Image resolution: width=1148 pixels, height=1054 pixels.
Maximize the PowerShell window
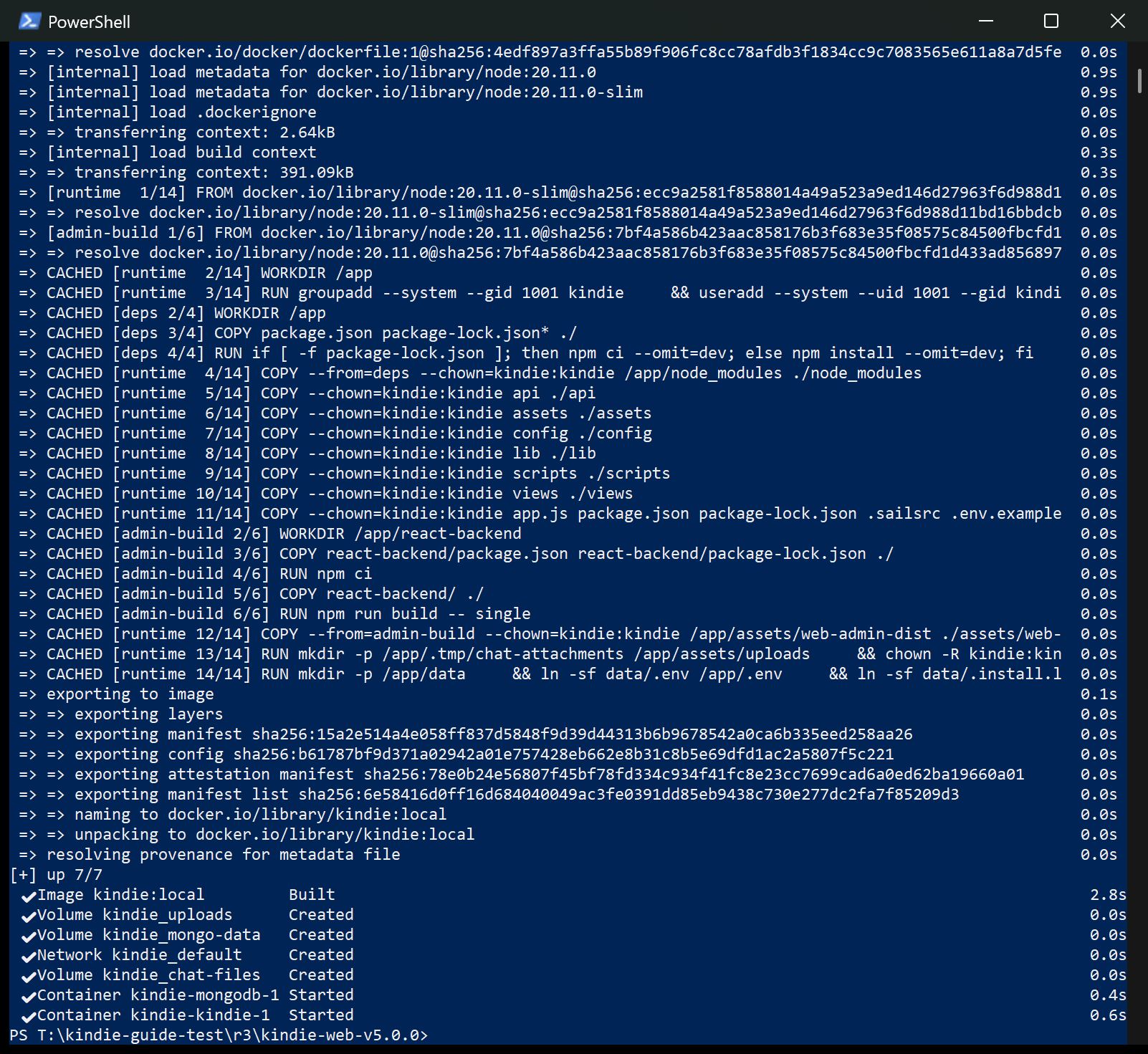click(x=1051, y=21)
